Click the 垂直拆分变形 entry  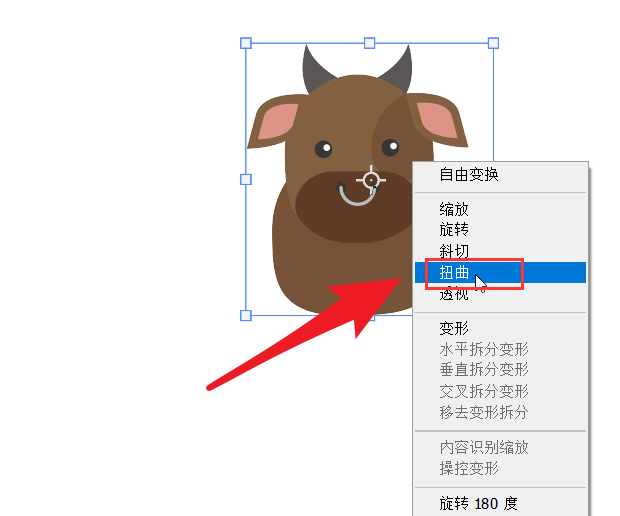pos(500,370)
